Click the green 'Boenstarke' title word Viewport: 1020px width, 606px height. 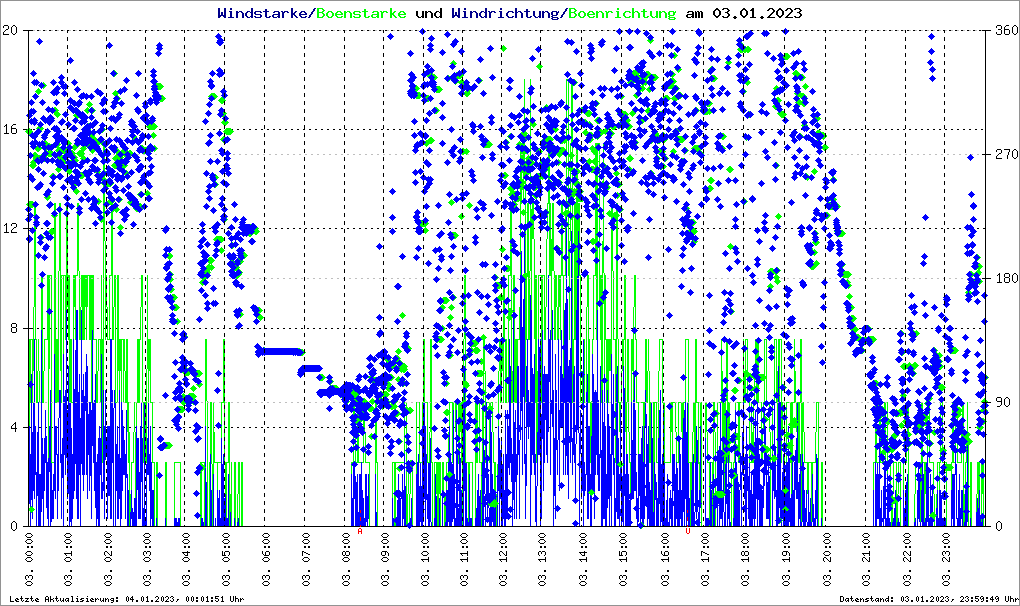click(x=360, y=13)
